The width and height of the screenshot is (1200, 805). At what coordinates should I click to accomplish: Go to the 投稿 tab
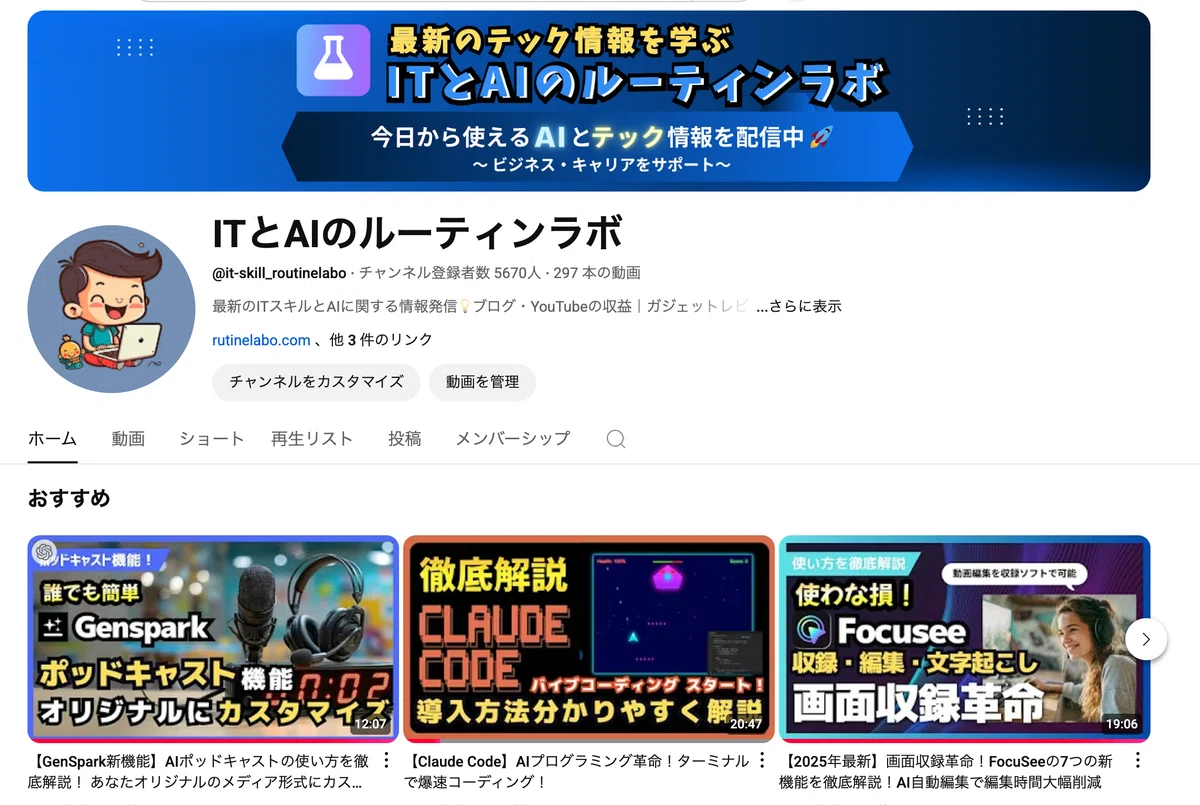coord(404,438)
